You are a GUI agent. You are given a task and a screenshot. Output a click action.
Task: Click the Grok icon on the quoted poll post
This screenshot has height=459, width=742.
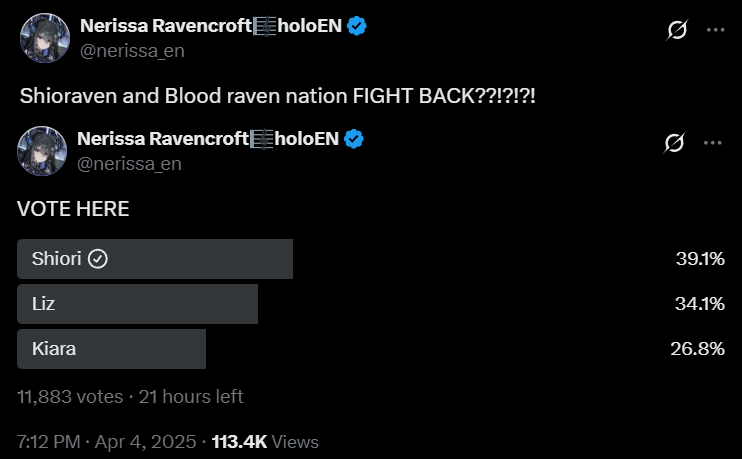[674, 143]
